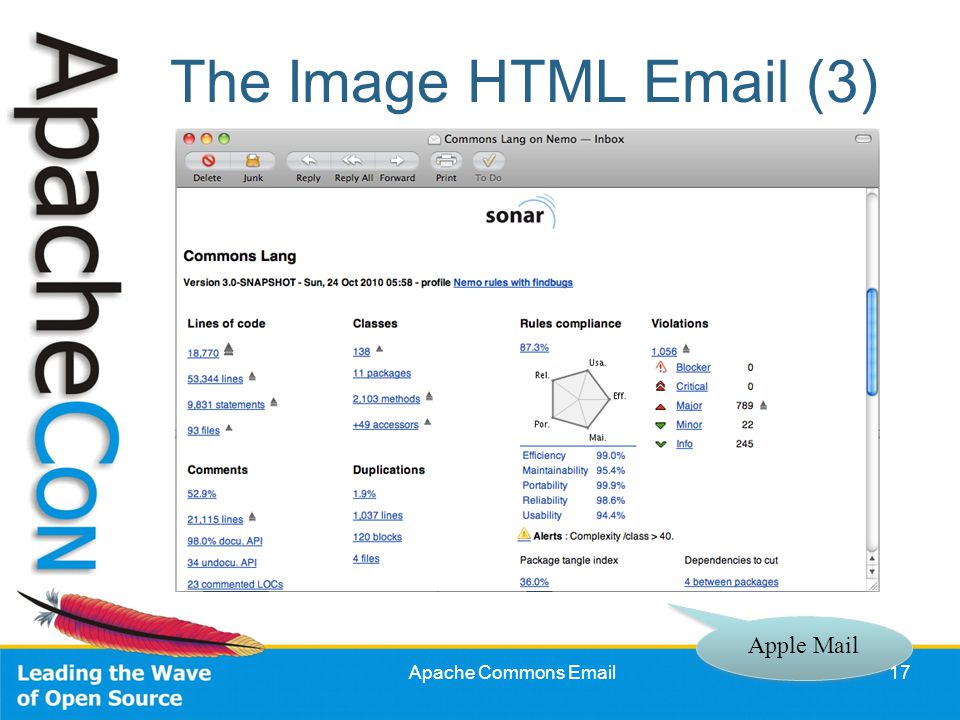This screenshot has height=720, width=960.
Task: Click the Delete toolbar icon
Action: point(208,161)
